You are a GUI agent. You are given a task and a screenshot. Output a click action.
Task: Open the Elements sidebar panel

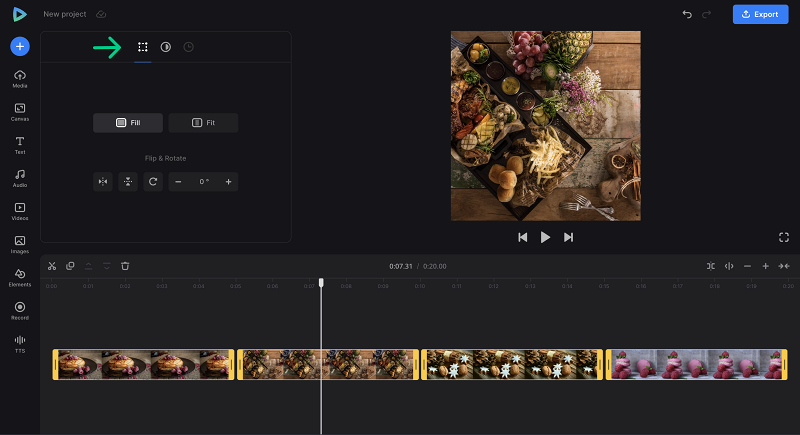tap(20, 278)
